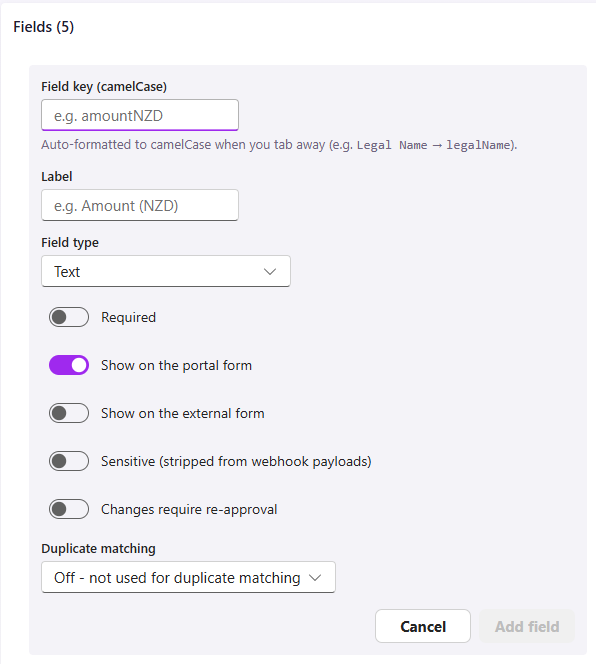Screen dimensions: 596x664
Task: Click the Add field button
Action: click(x=527, y=626)
